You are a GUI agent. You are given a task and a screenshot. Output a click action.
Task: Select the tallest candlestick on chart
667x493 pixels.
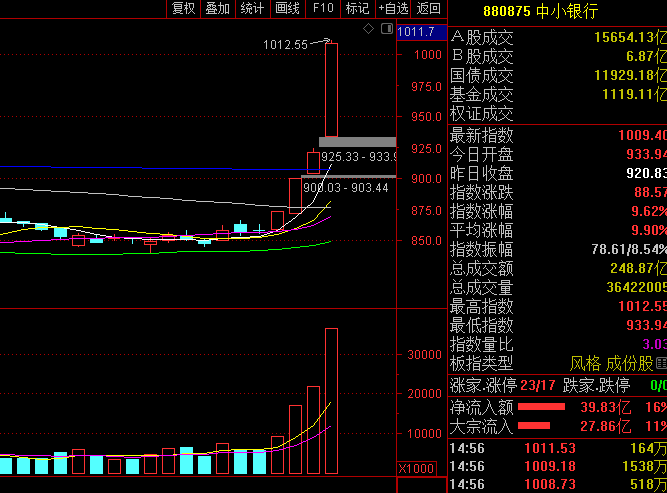click(x=331, y=90)
